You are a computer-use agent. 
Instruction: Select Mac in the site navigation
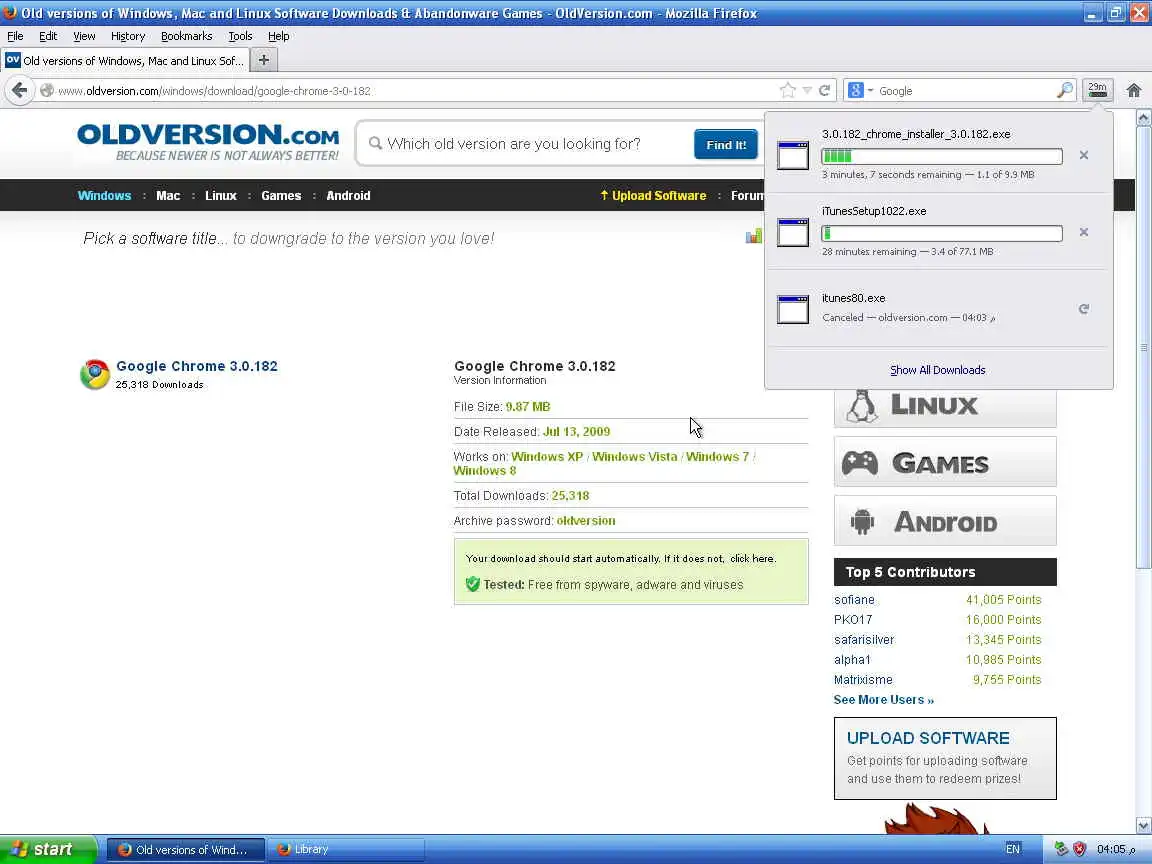click(x=168, y=195)
